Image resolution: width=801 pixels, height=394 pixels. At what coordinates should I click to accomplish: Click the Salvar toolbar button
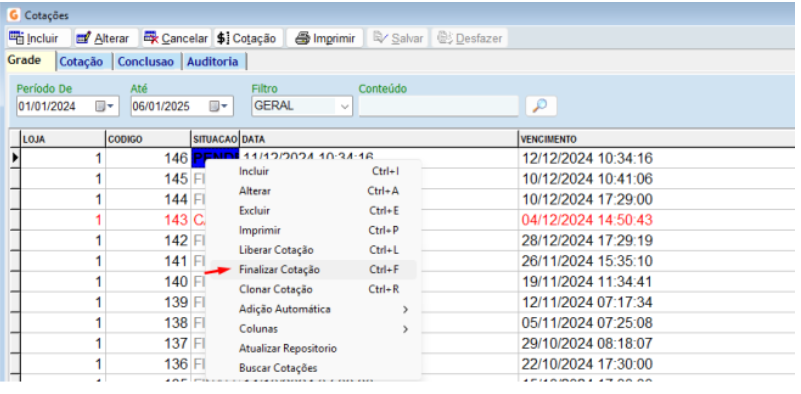pos(398,38)
